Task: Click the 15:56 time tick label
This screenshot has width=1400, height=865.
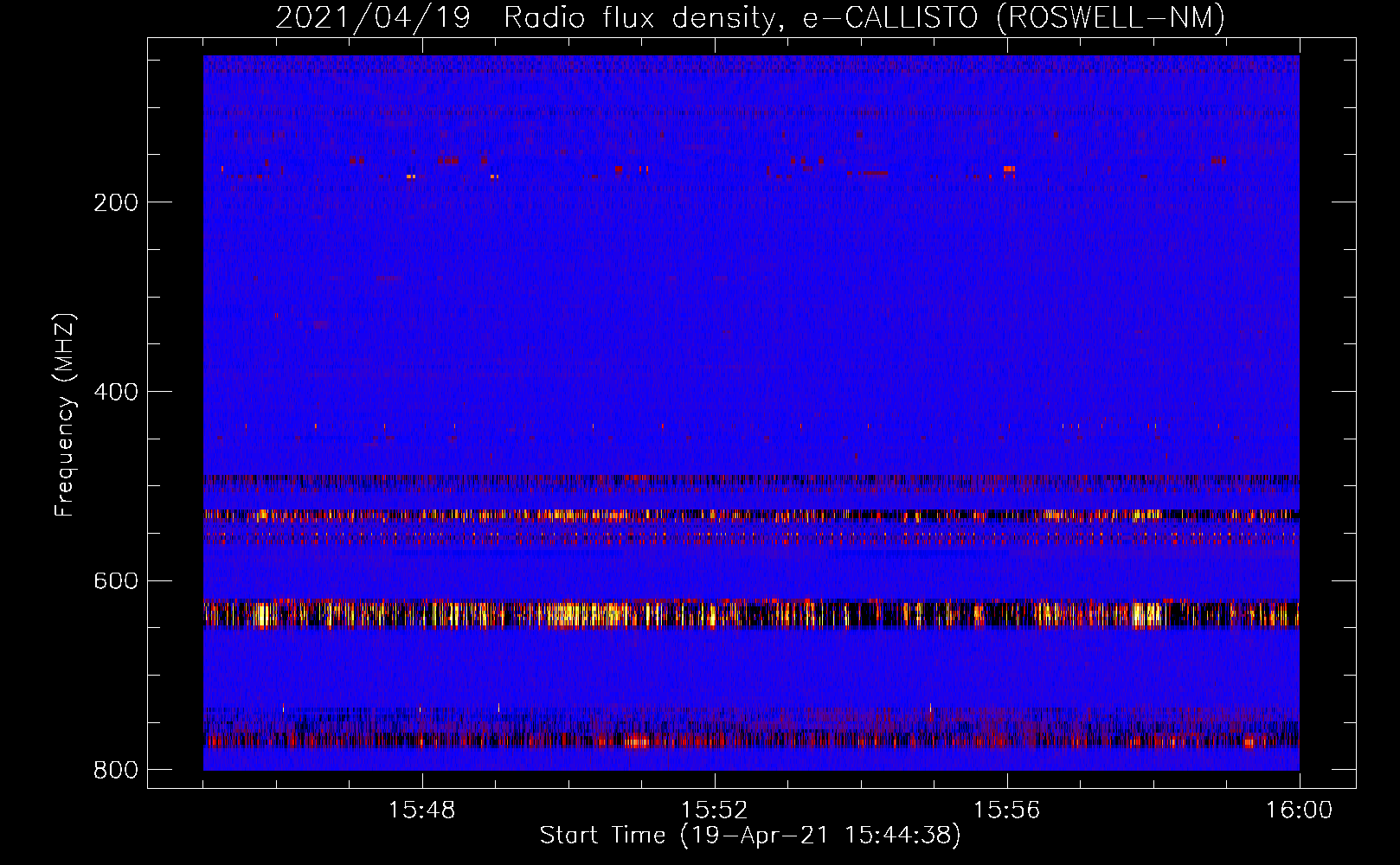Action: pos(1006,811)
